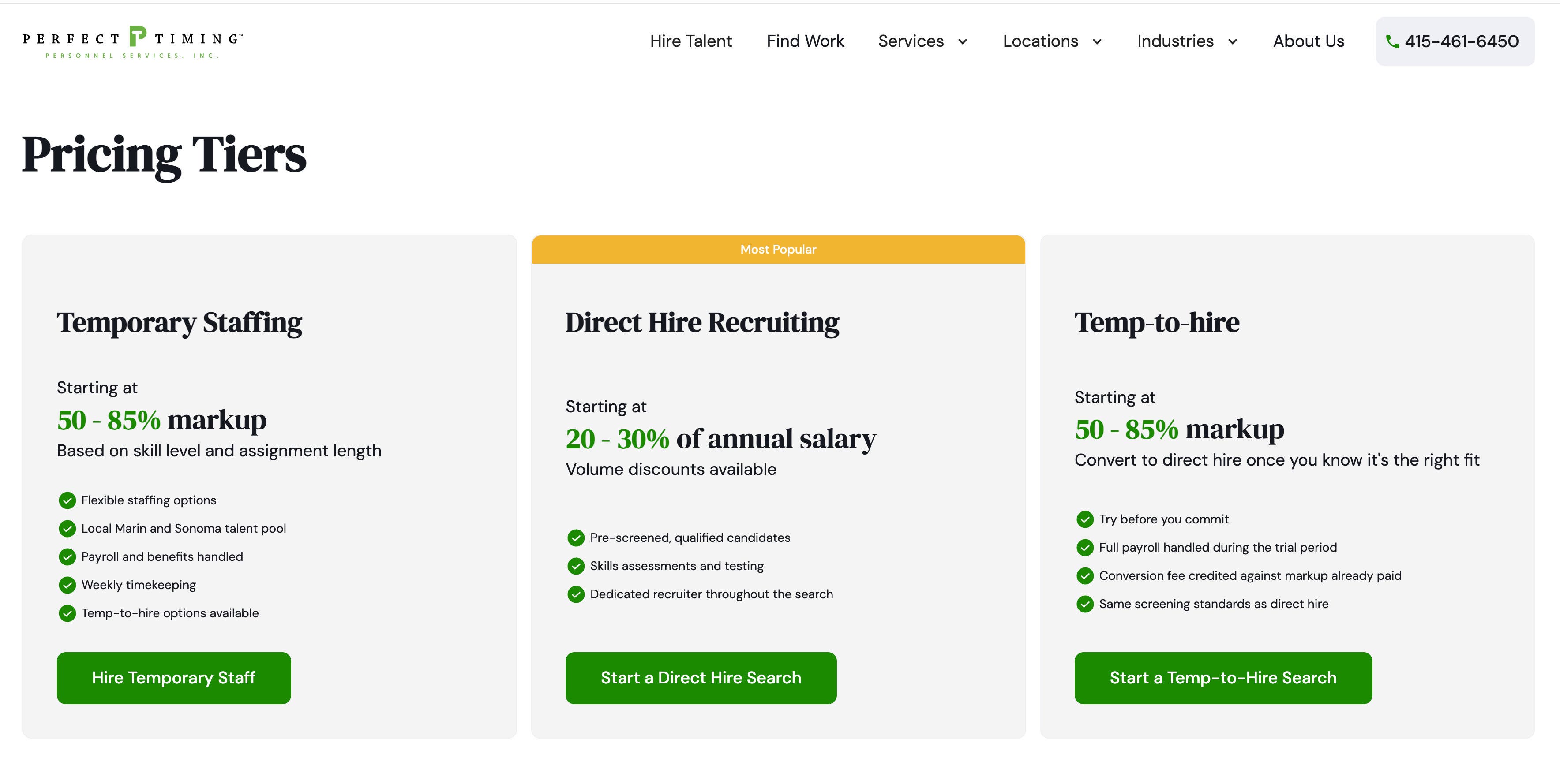Click 'Convert to direct hire once you know' text
1560x784 pixels.
1277,460
